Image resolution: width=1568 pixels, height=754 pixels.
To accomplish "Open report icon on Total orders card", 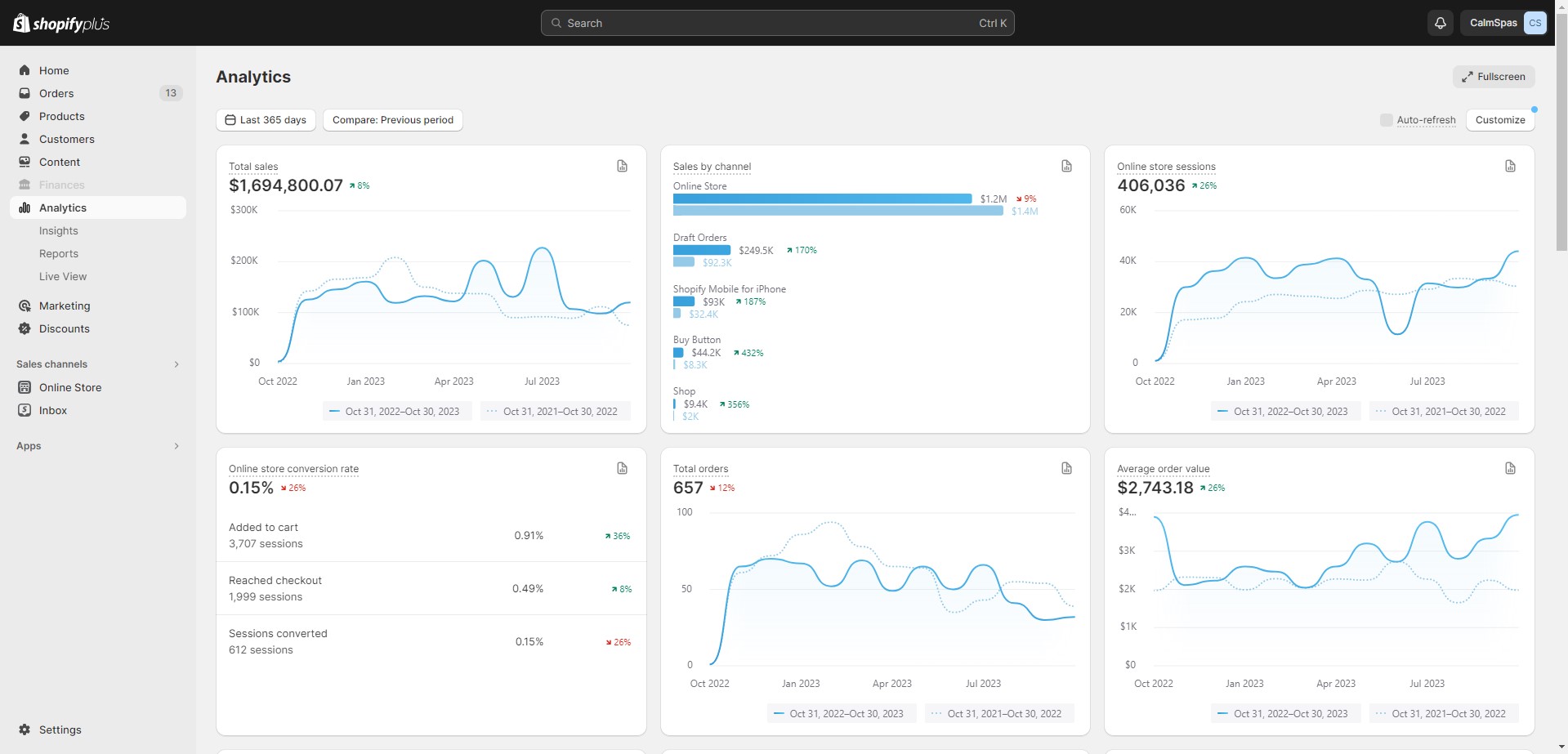I will point(1066,468).
